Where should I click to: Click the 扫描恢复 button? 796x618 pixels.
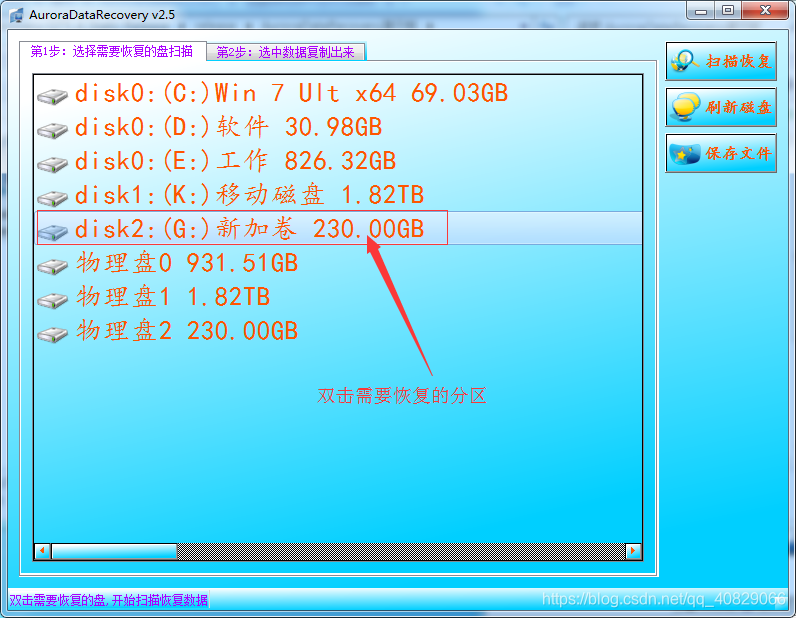[x=721, y=61]
